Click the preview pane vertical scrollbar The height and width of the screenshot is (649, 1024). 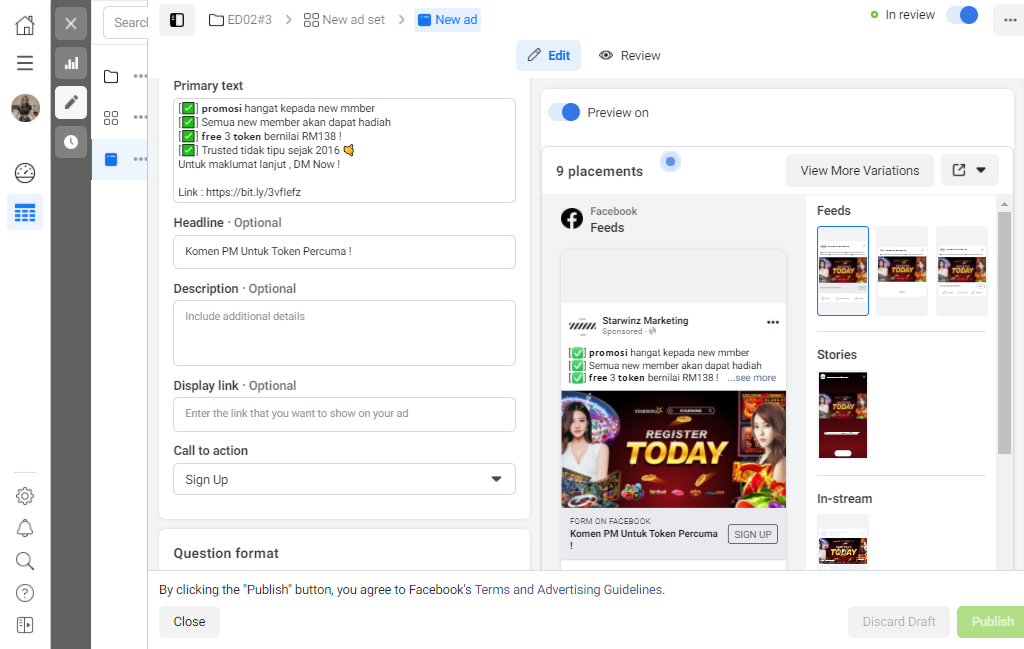coord(1004,333)
